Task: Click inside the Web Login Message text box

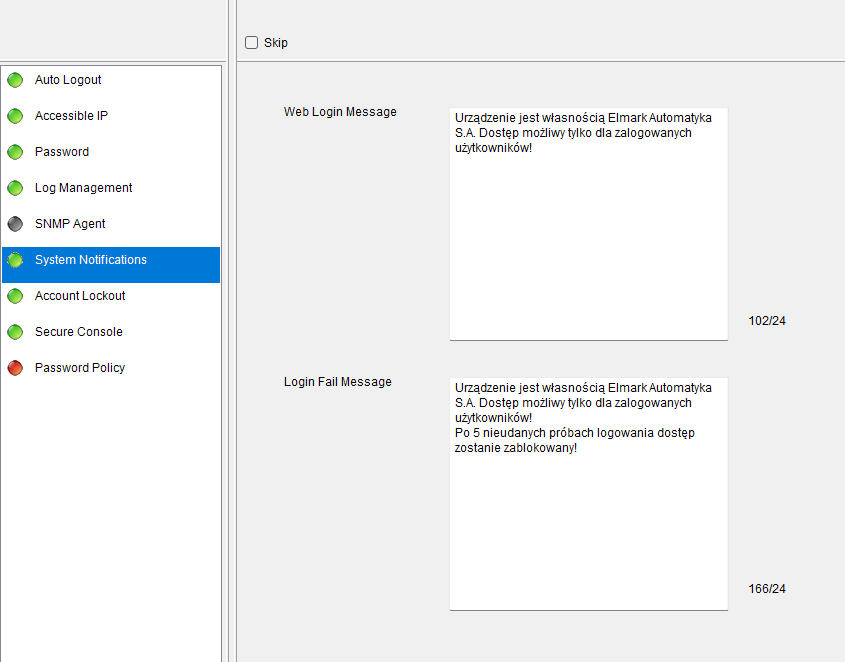Action: point(588,240)
